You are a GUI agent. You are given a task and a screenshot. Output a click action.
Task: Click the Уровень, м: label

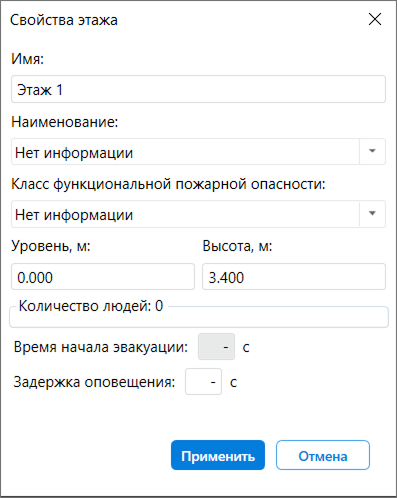click(51, 246)
